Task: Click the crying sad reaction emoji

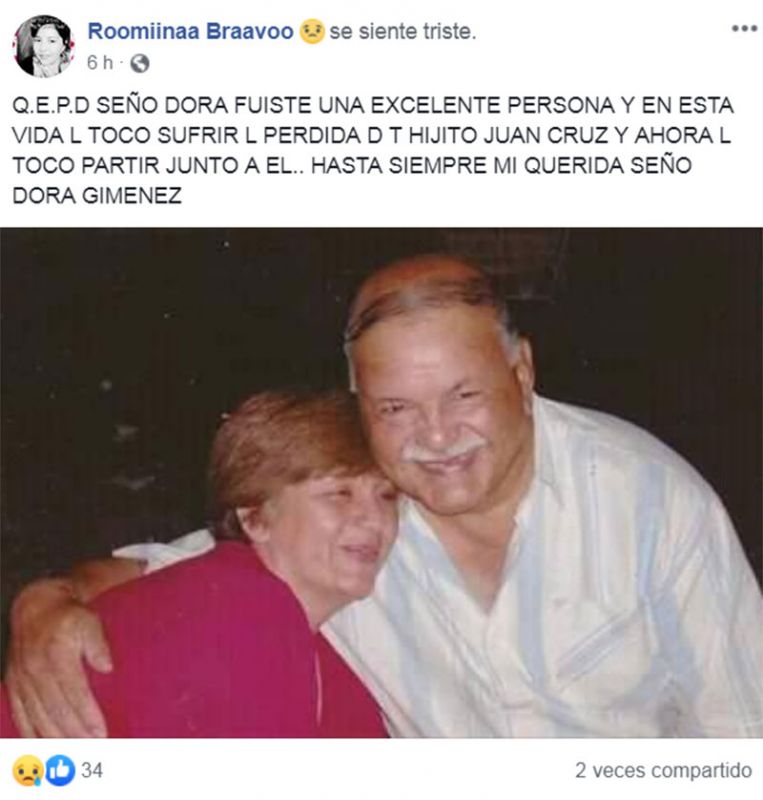Action: click(28, 770)
